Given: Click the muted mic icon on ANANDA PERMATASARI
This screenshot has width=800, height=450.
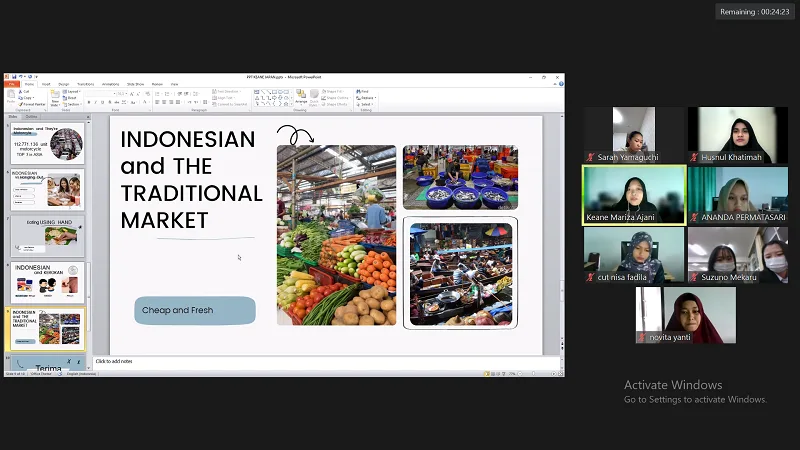Looking at the screenshot, I should [694, 217].
